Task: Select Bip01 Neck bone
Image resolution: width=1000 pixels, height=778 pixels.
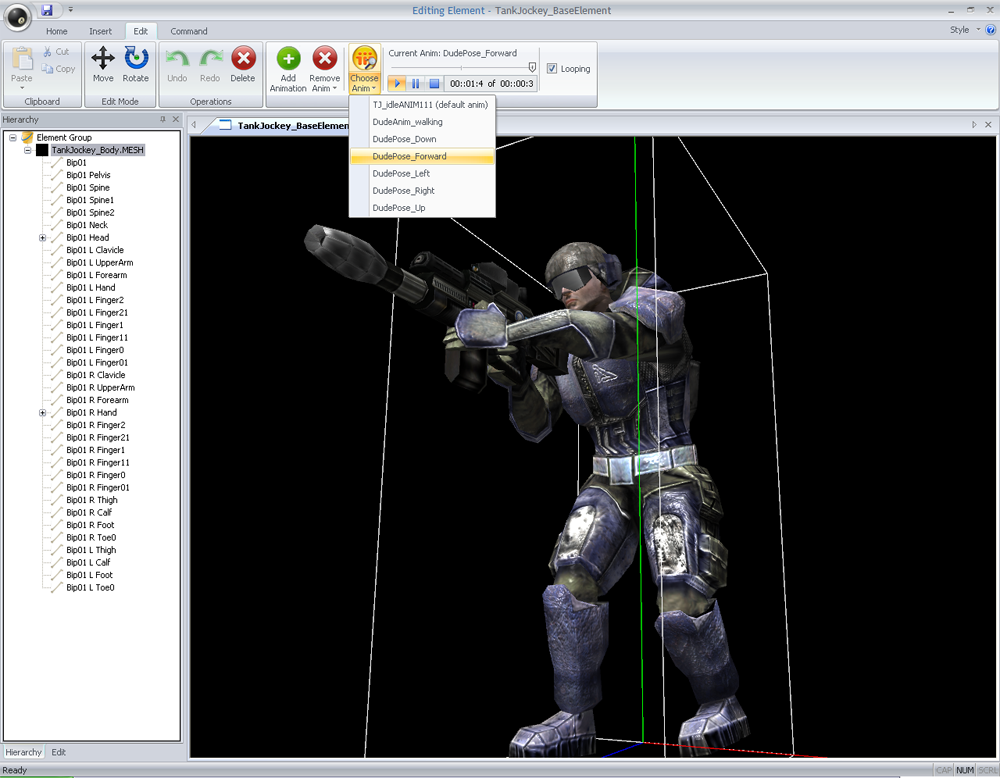Action: pos(87,225)
